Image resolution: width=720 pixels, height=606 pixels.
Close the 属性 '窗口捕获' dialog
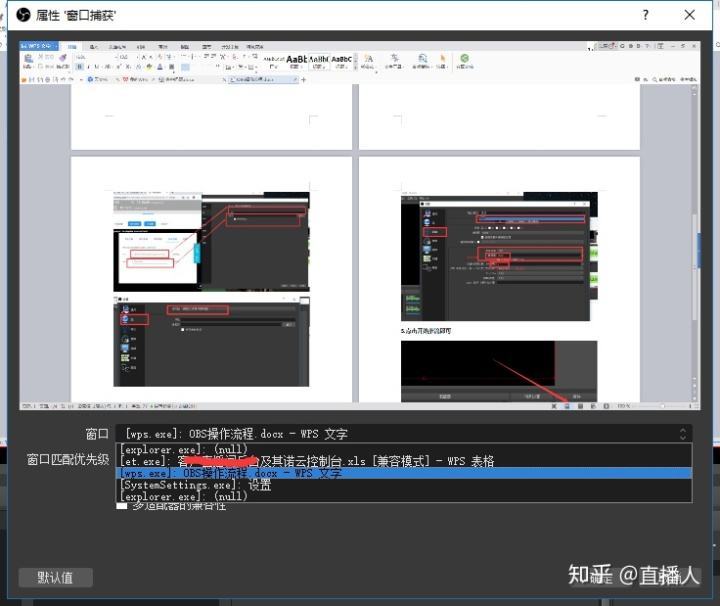(x=689, y=15)
